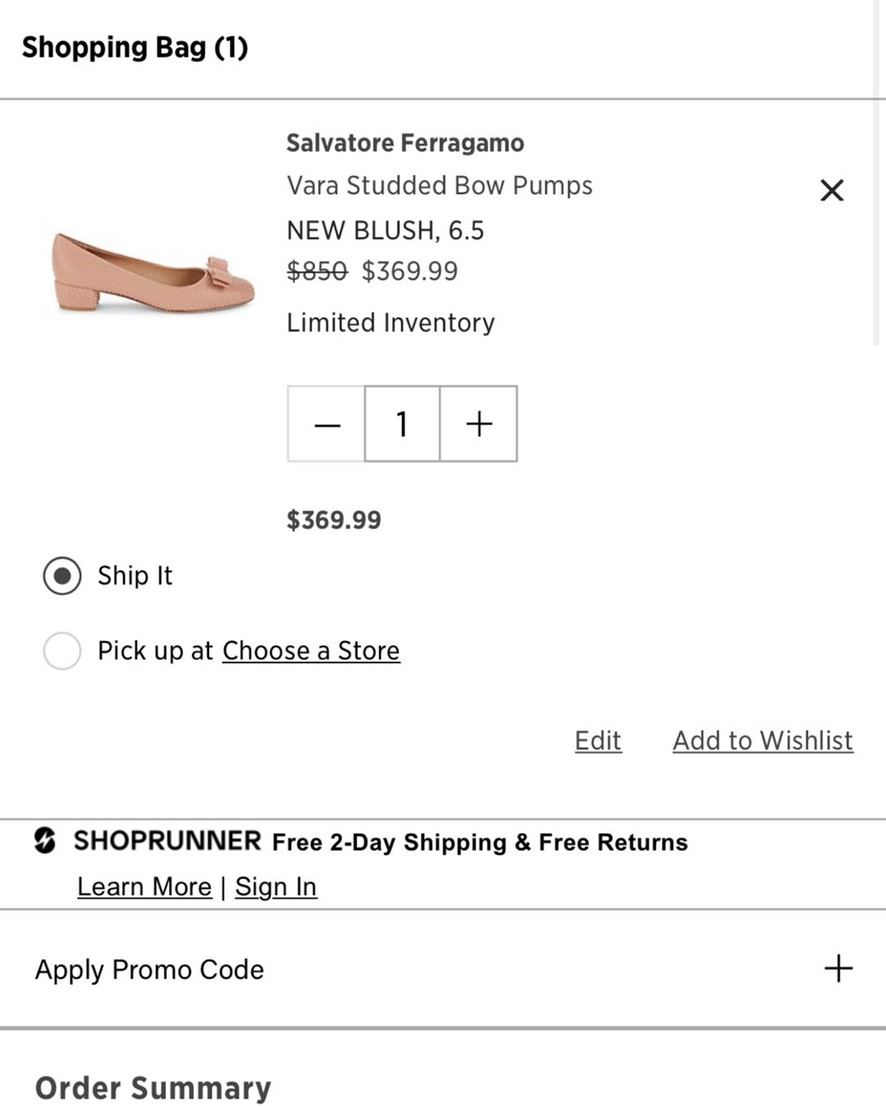Remove the Vara pumps with X icon
The height and width of the screenshot is (1108, 886).
point(831,190)
